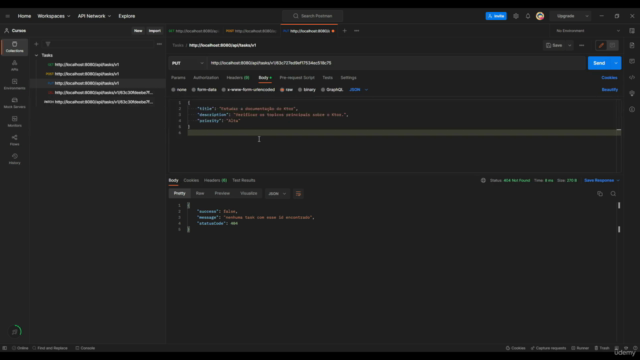Screen dimensions: 640x360
Task: Open the Flows sidebar panel
Action: point(14,140)
